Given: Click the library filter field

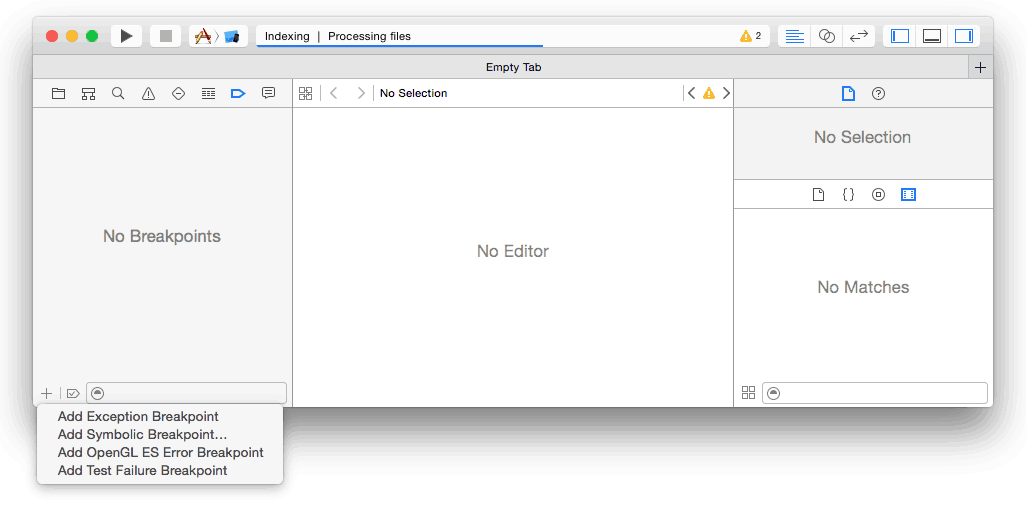Looking at the screenshot, I should (x=875, y=393).
